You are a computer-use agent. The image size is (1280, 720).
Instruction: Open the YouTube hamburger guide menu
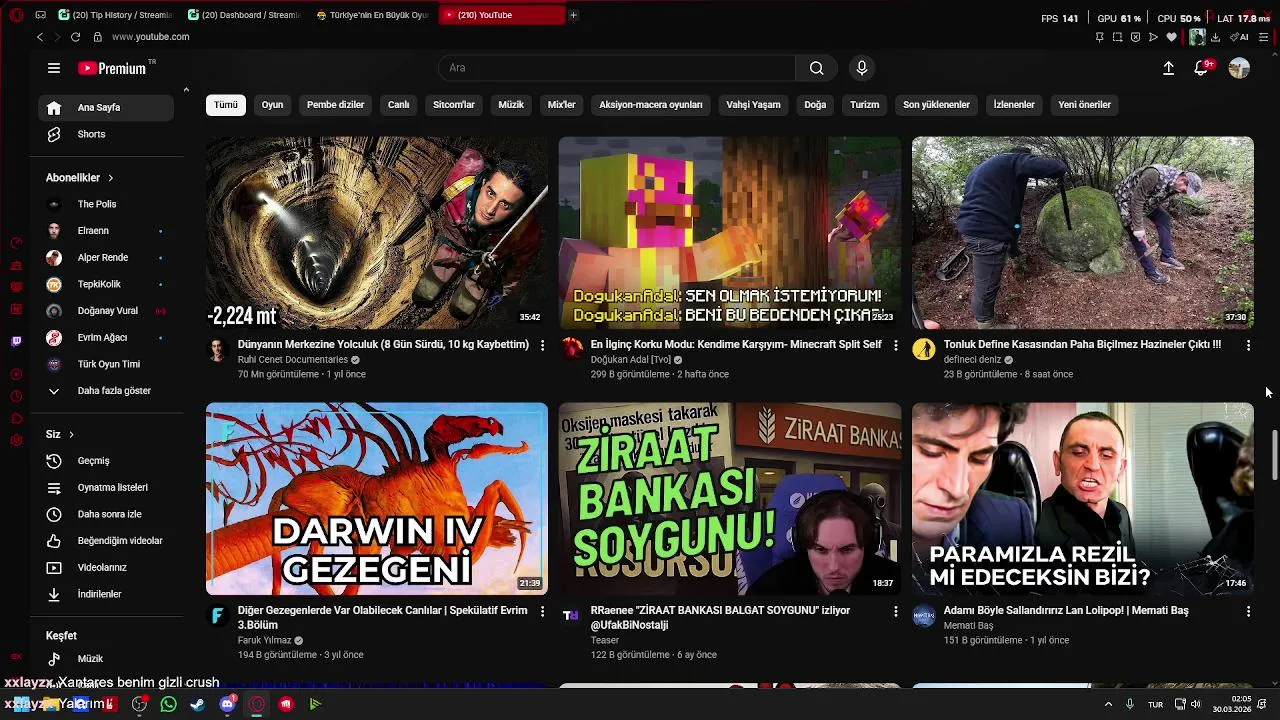coord(54,68)
